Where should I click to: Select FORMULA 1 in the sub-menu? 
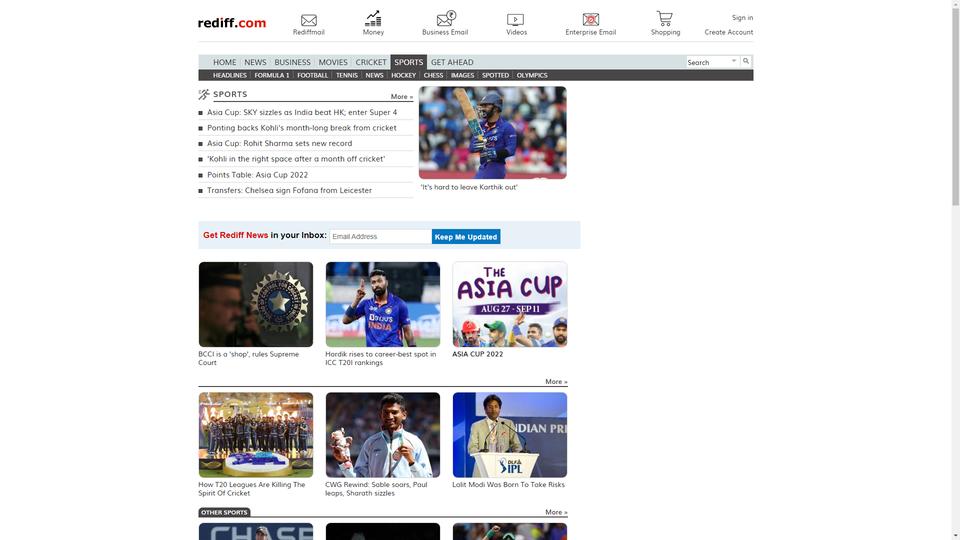(272, 75)
